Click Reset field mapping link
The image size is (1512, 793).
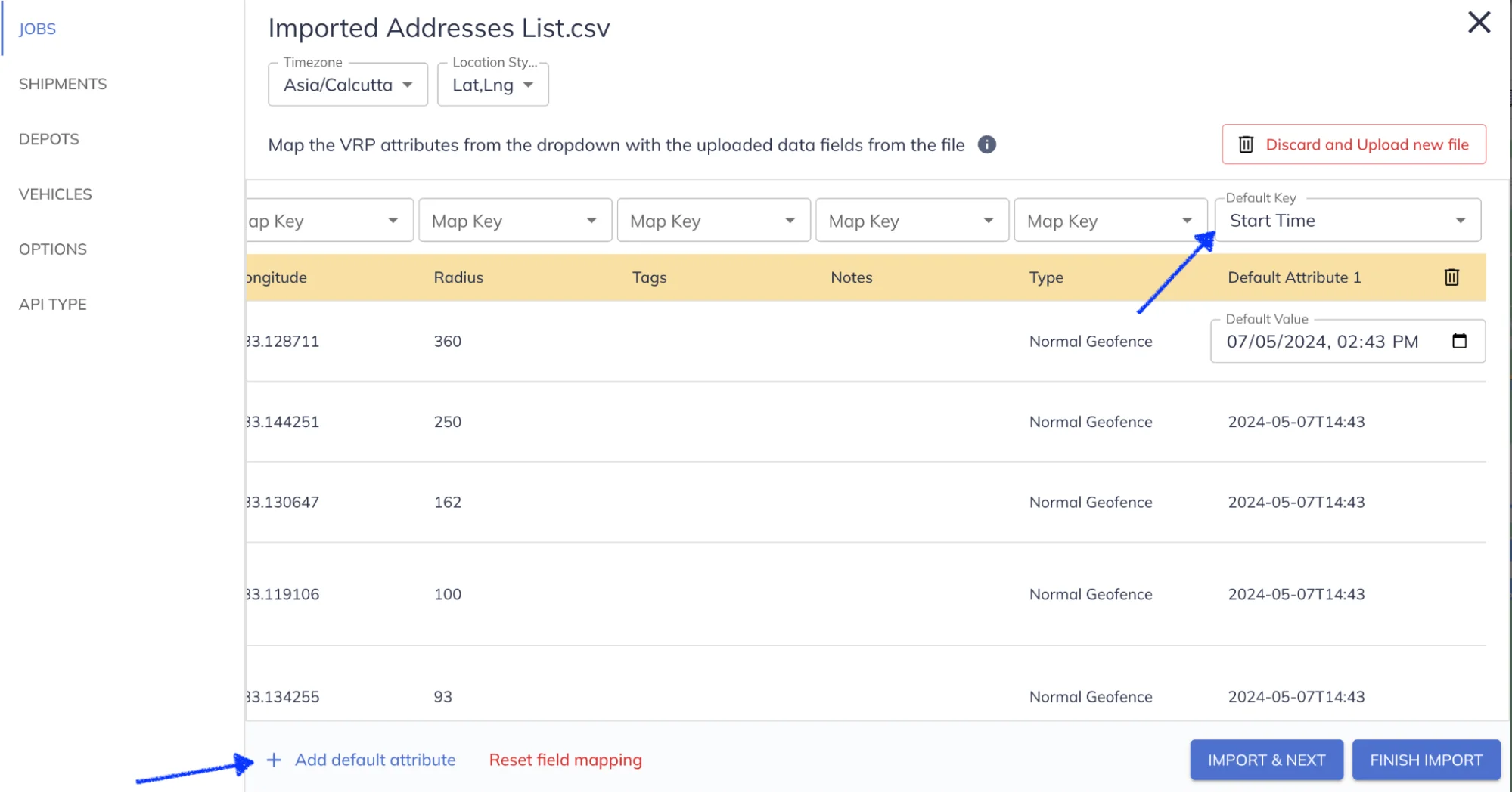pyautogui.click(x=565, y=760)
